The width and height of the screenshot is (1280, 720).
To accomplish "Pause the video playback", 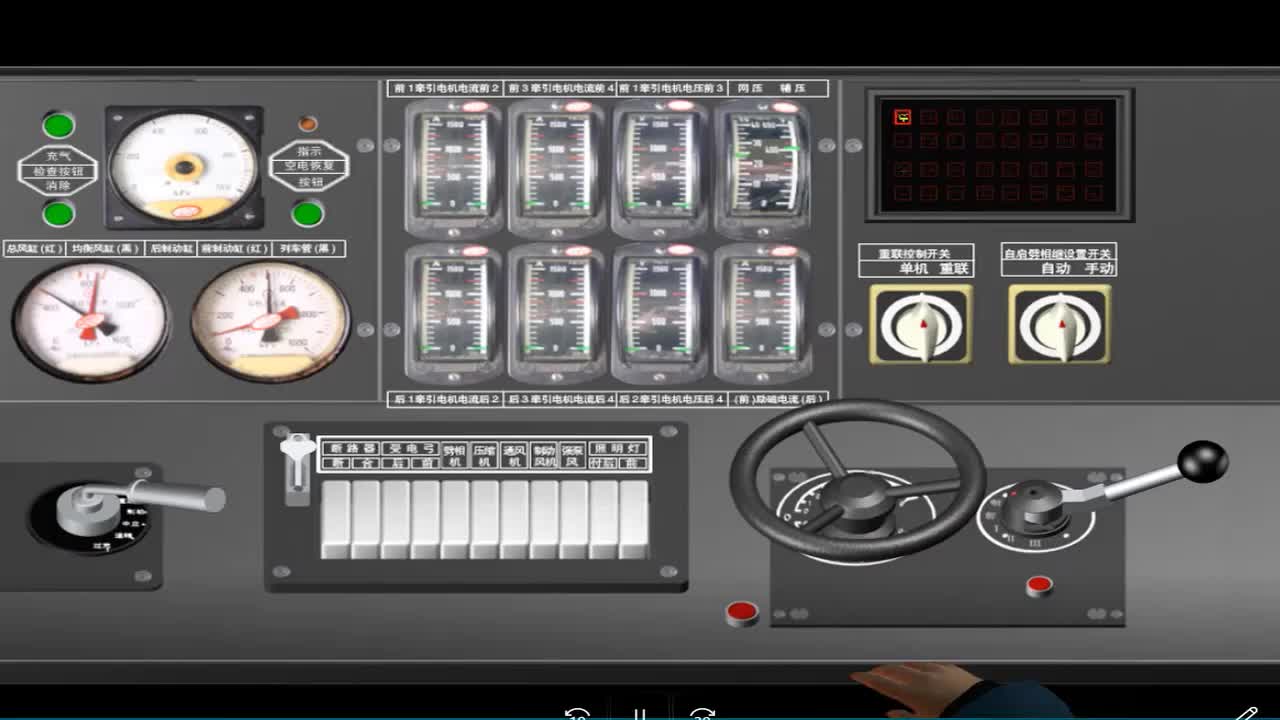I will [x=640, y=713].
